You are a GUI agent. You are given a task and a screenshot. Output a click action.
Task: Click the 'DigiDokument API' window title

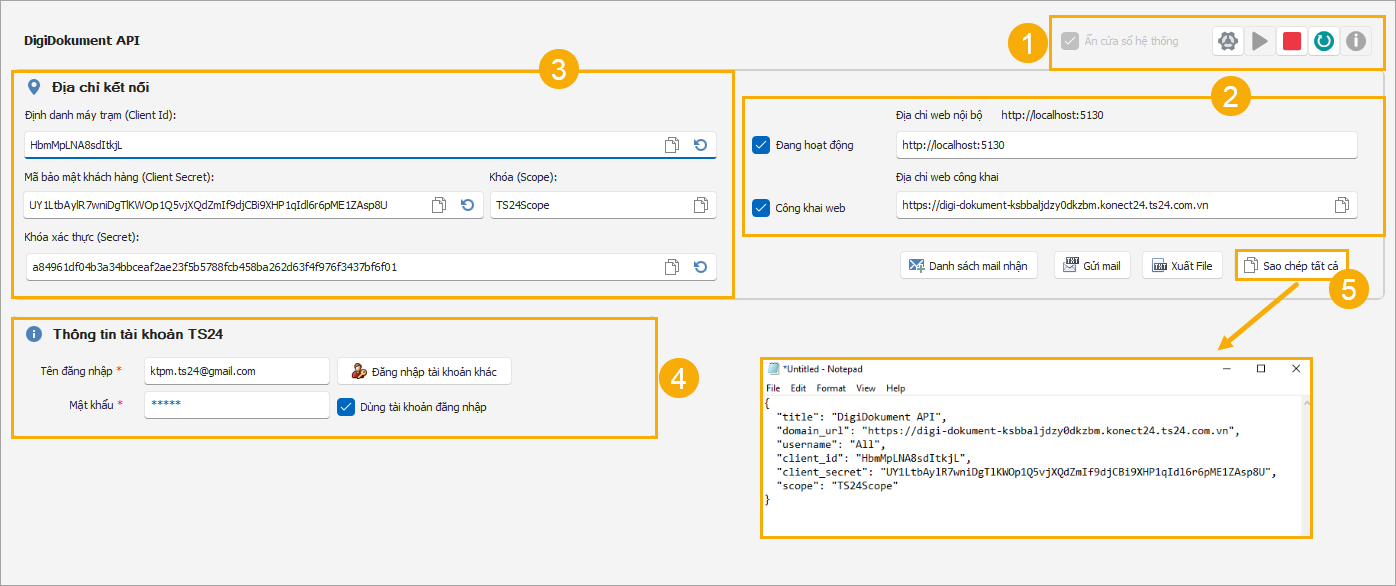pos(82,41)
